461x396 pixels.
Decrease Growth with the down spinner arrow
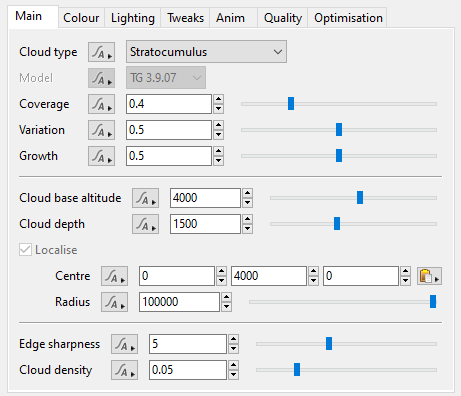(x=218, y=161)
